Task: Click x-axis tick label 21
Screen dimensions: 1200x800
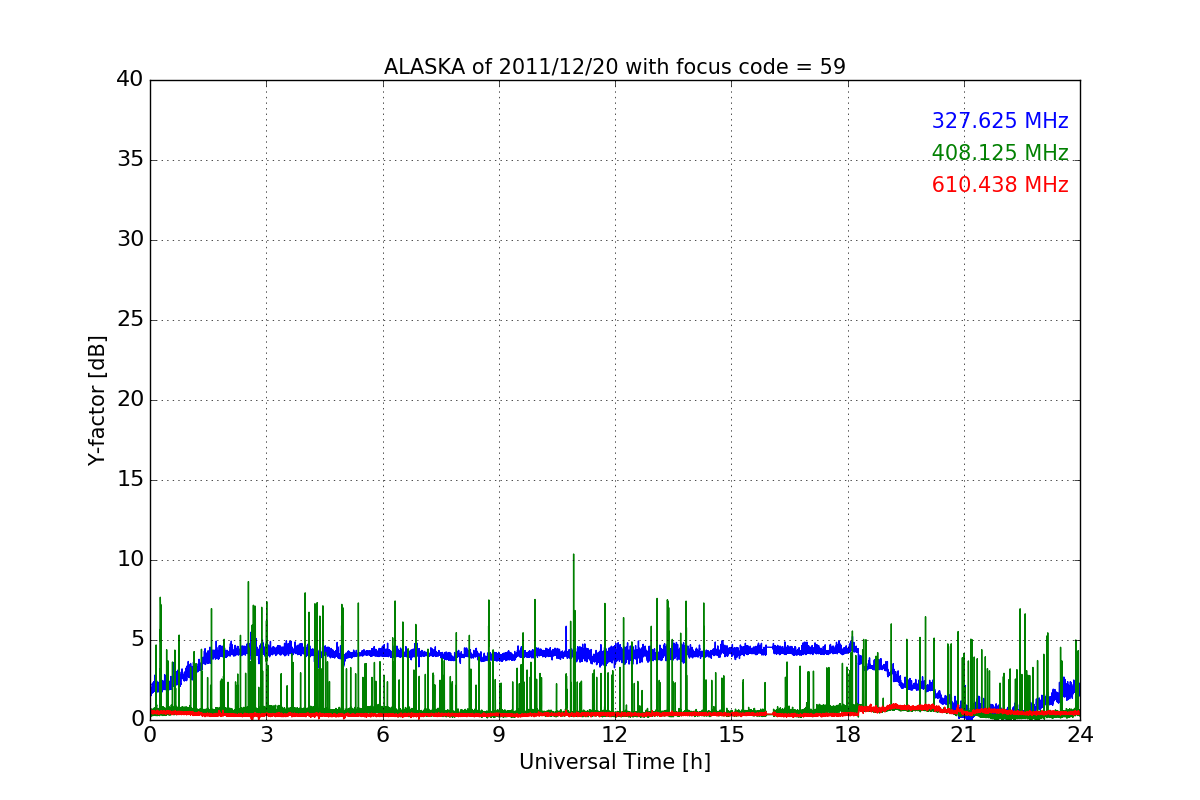Action: tap(964, 735)
